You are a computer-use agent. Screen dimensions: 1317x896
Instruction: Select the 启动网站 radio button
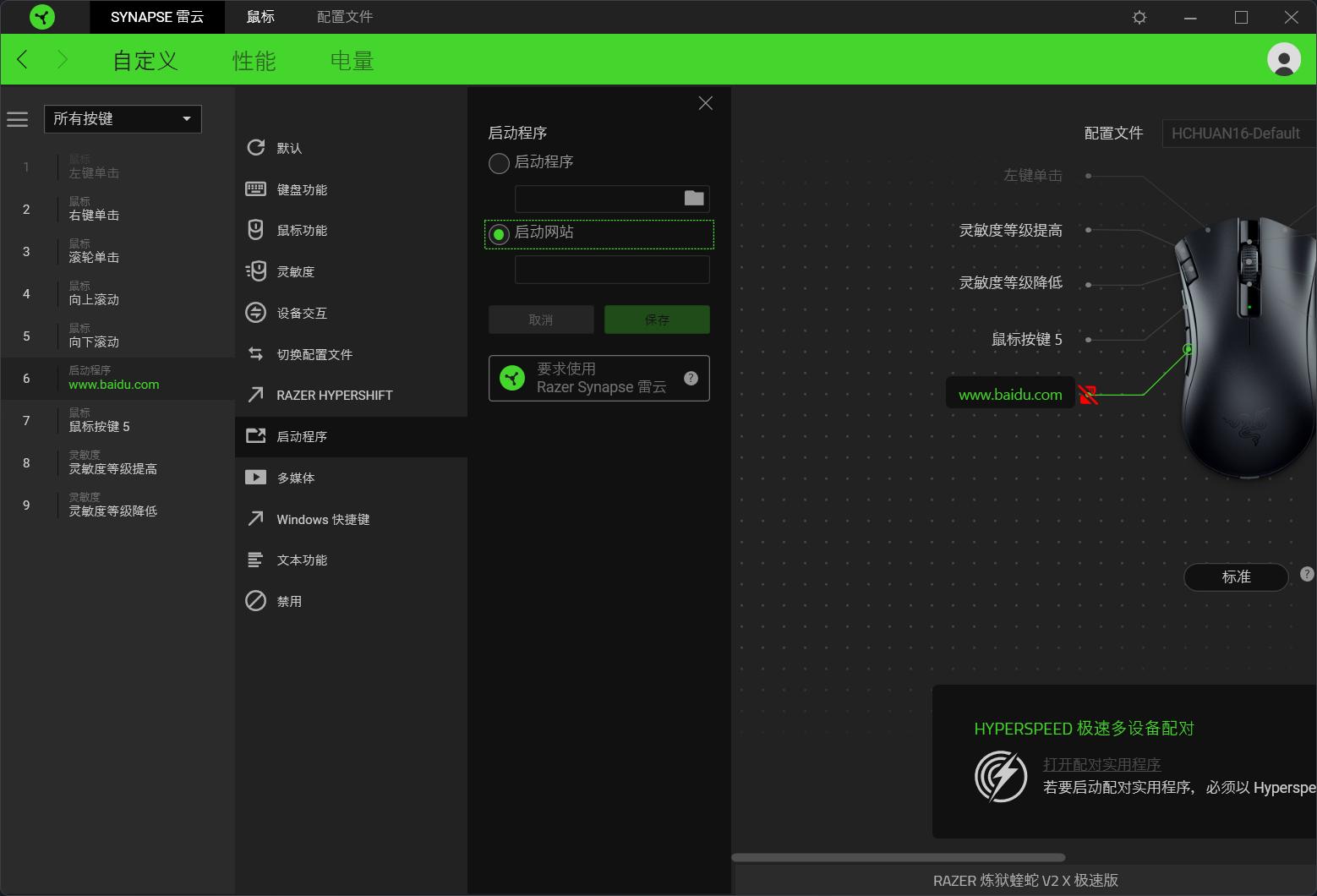click(x=499, y=234)
